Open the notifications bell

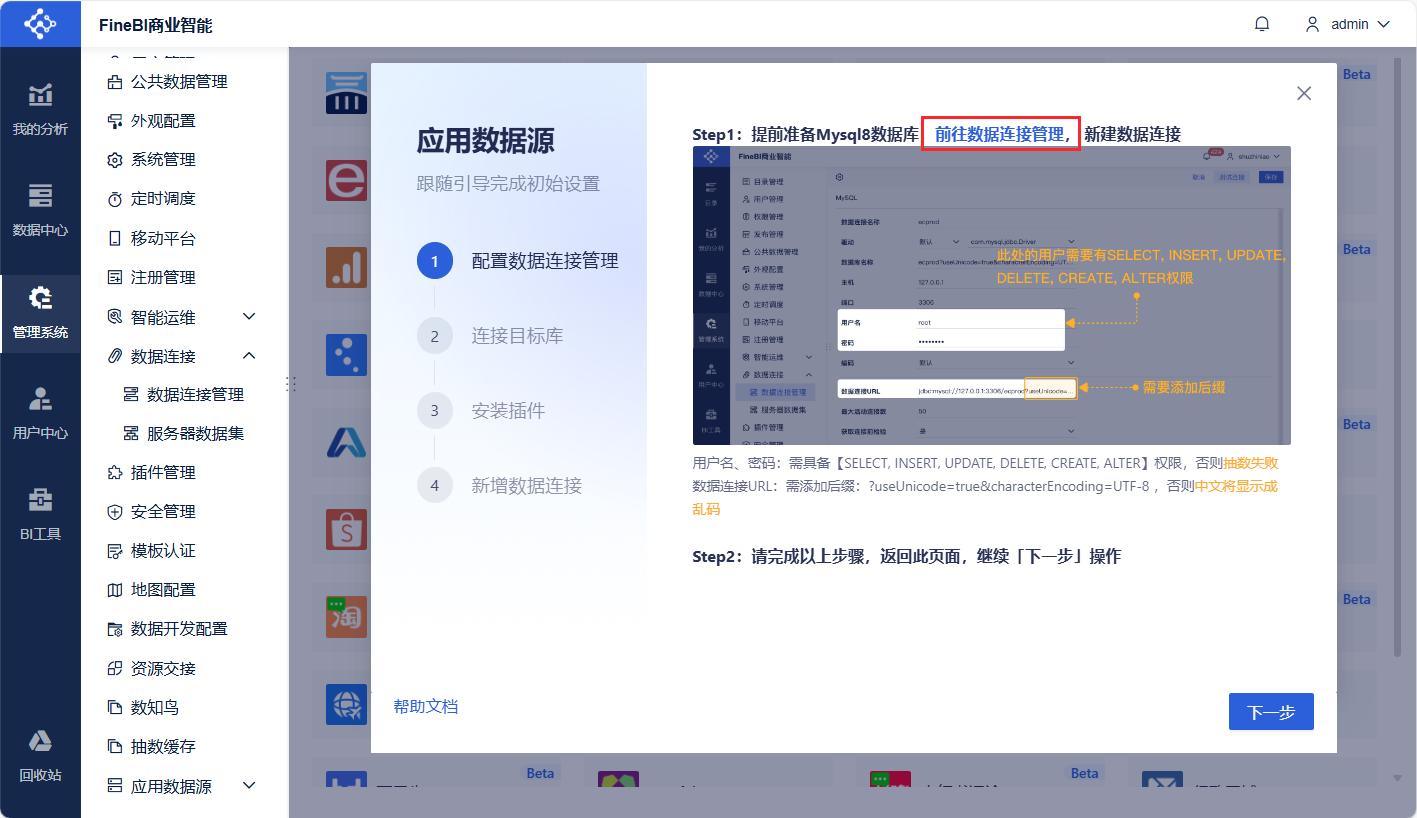tap(1262, 24)
